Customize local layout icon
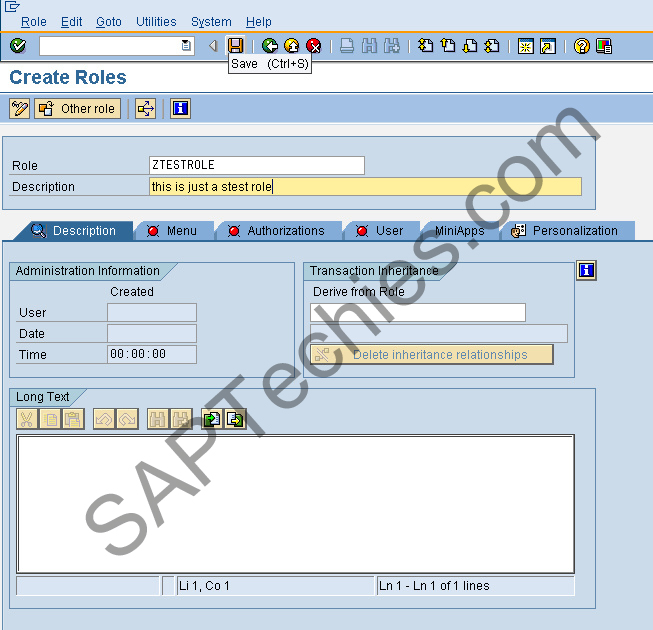Screen dimensions: 653x630 604,46
